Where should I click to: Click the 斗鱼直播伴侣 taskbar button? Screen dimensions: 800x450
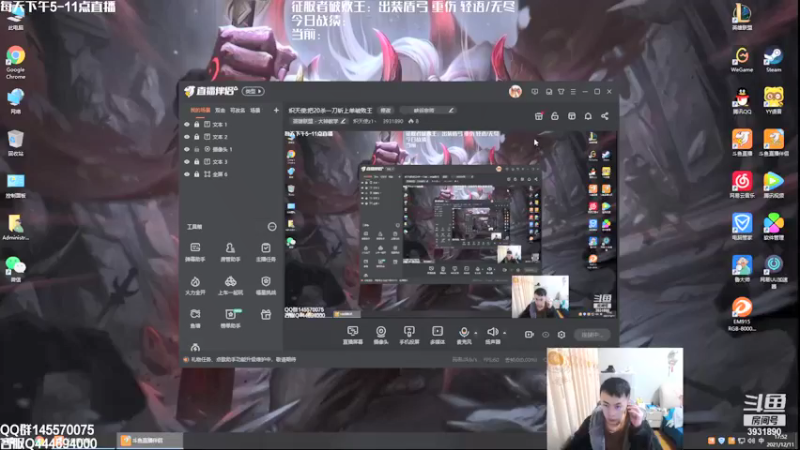pos(150,440)
